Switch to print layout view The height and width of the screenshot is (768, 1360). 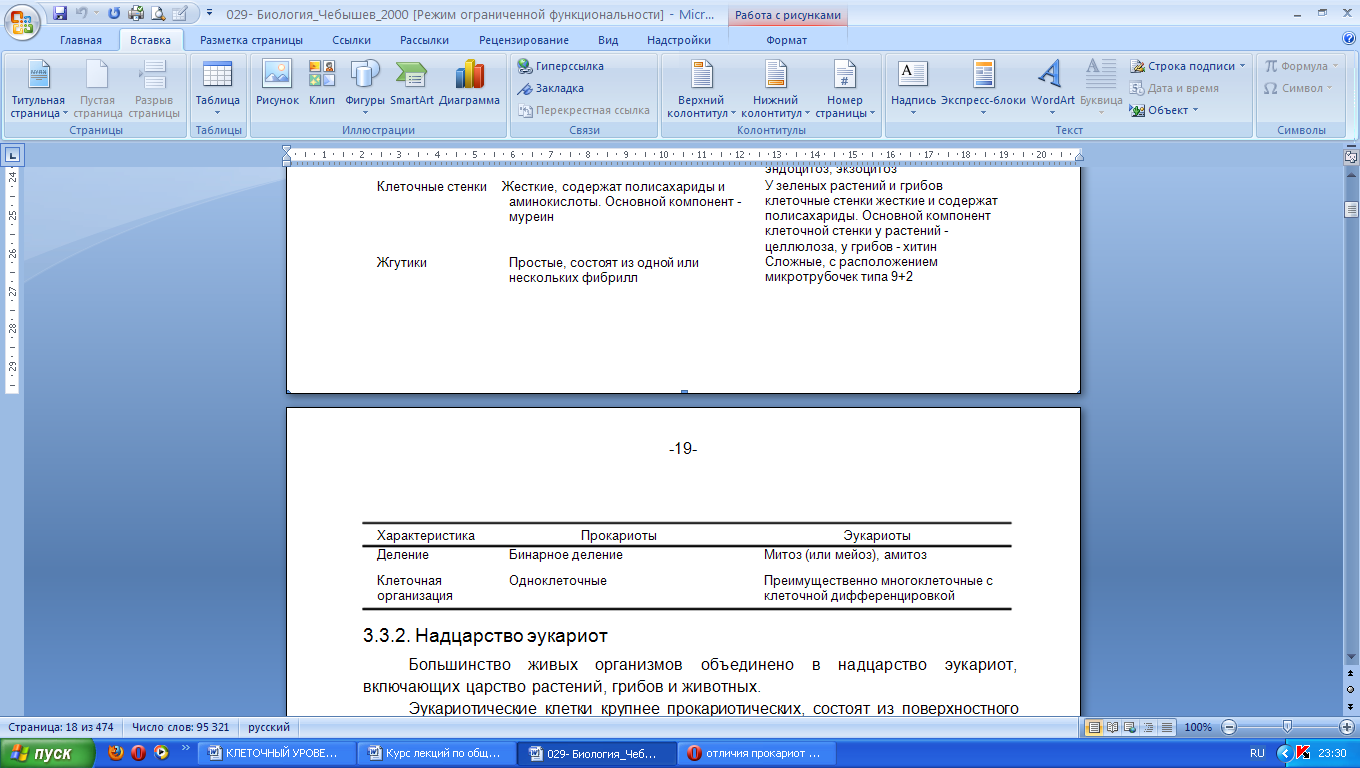click(x=1095, y=727)
